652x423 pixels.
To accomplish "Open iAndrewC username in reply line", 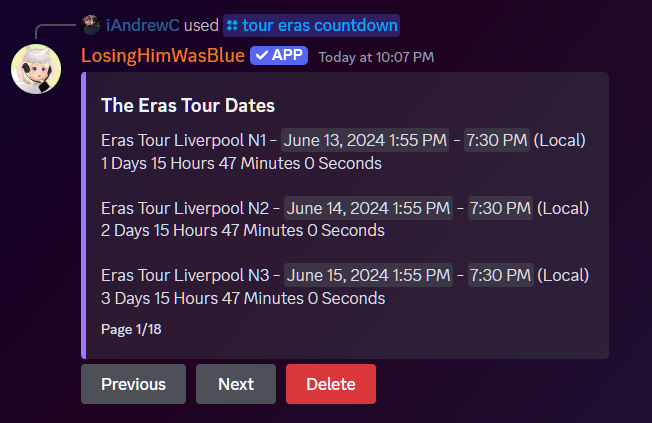I will coord(143,25).
